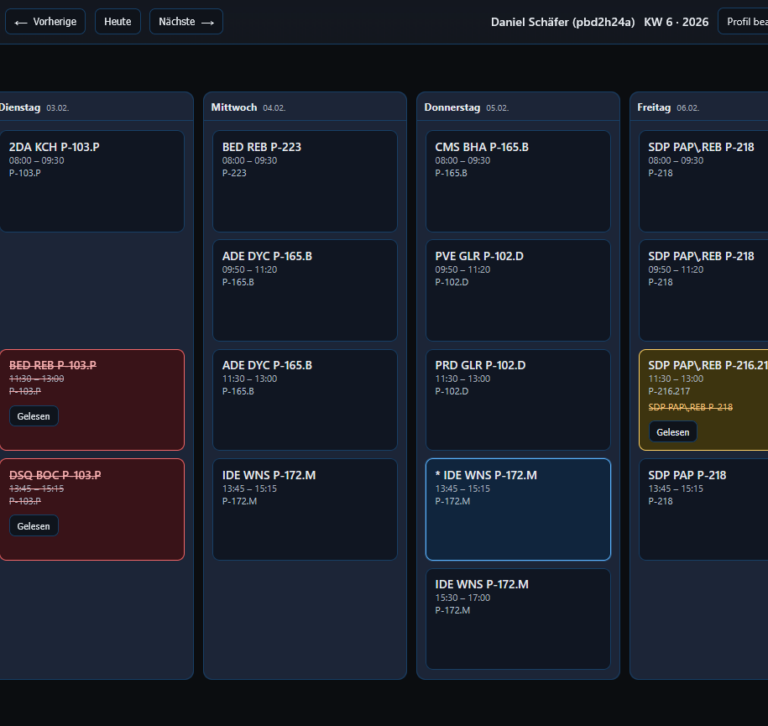Go to previous week with Vorherige button
The width and height of the screenshot is (768, 726).
pos(45,22)
